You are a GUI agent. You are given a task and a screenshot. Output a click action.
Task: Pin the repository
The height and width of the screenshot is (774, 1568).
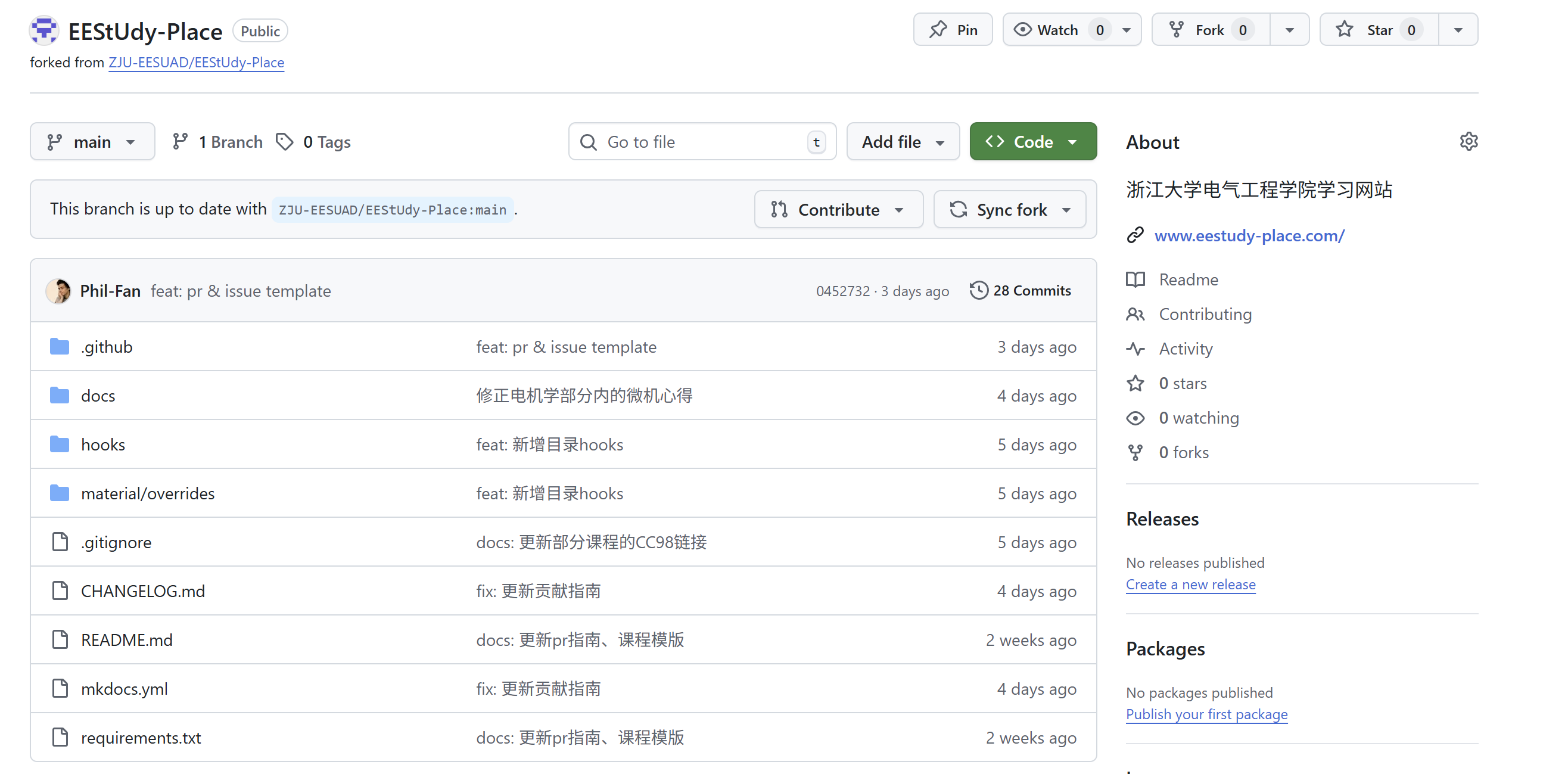pos(953,30)
